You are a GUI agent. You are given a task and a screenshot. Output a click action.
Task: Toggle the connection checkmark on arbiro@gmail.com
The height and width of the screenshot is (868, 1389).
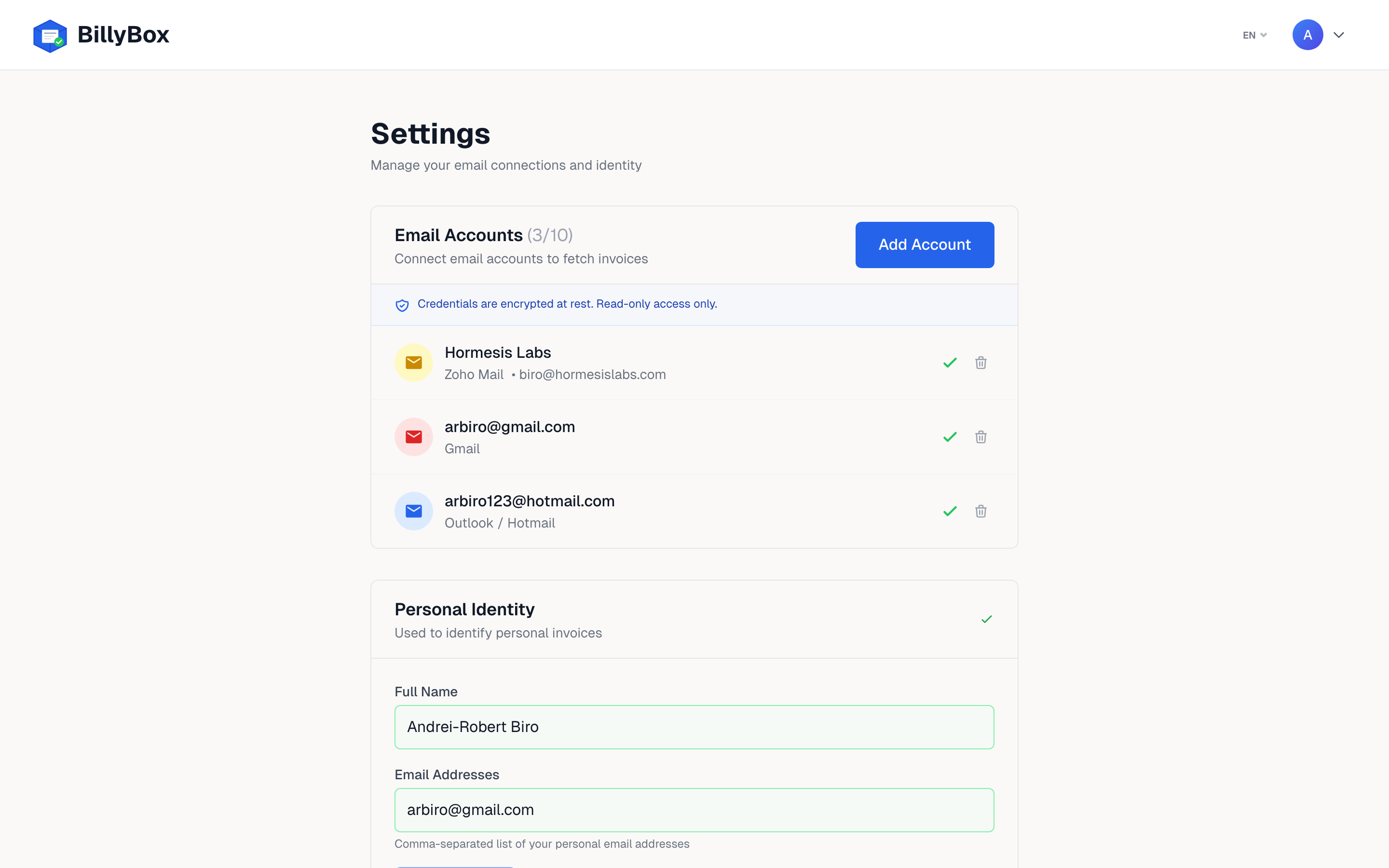pos(949,436)
